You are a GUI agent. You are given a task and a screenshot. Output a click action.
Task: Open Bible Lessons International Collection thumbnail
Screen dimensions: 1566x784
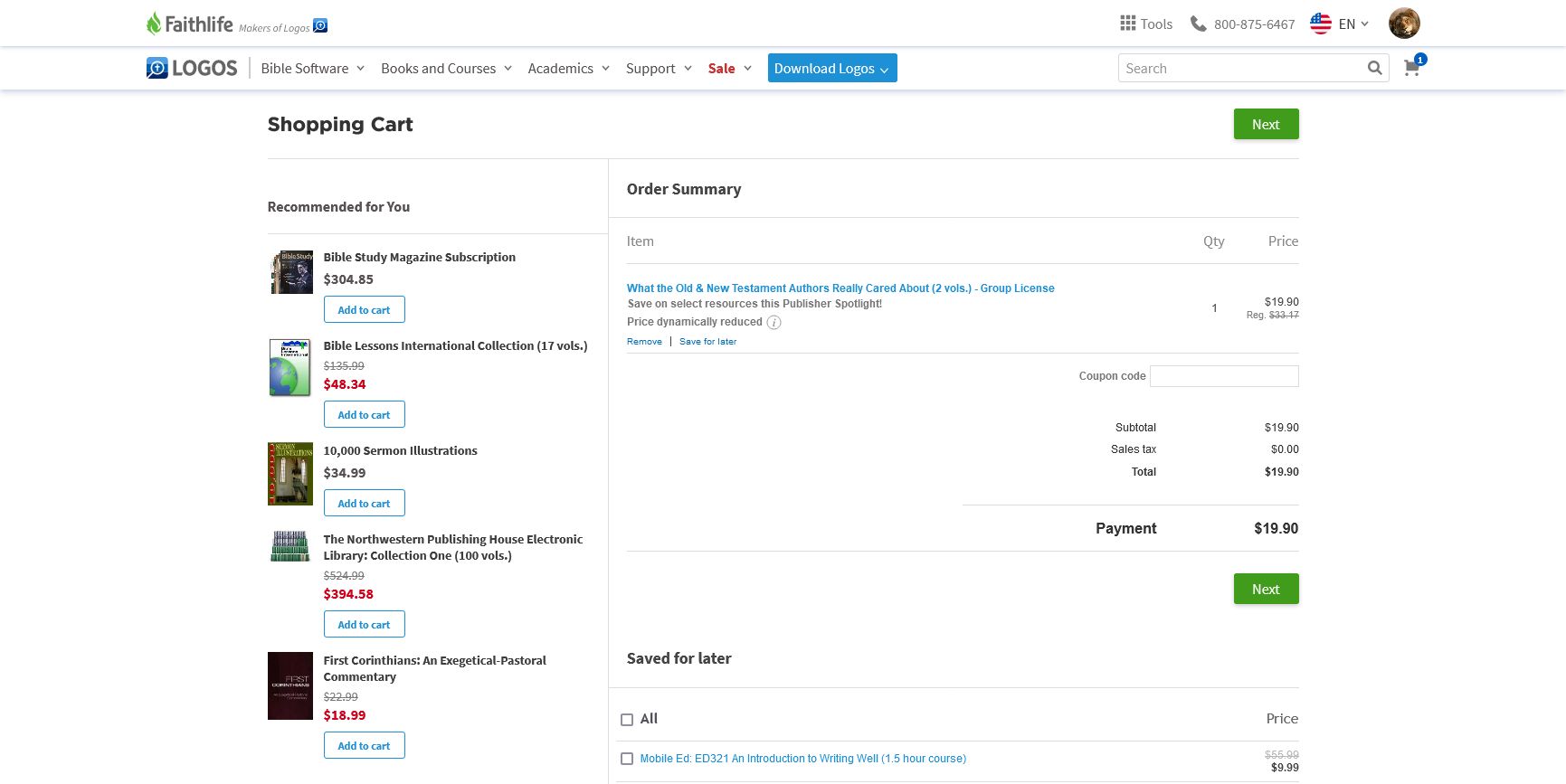point(290,367)
